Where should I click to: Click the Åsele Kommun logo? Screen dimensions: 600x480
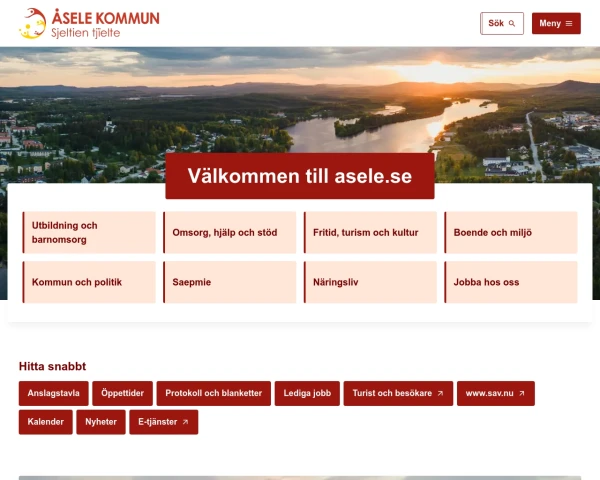89,23
